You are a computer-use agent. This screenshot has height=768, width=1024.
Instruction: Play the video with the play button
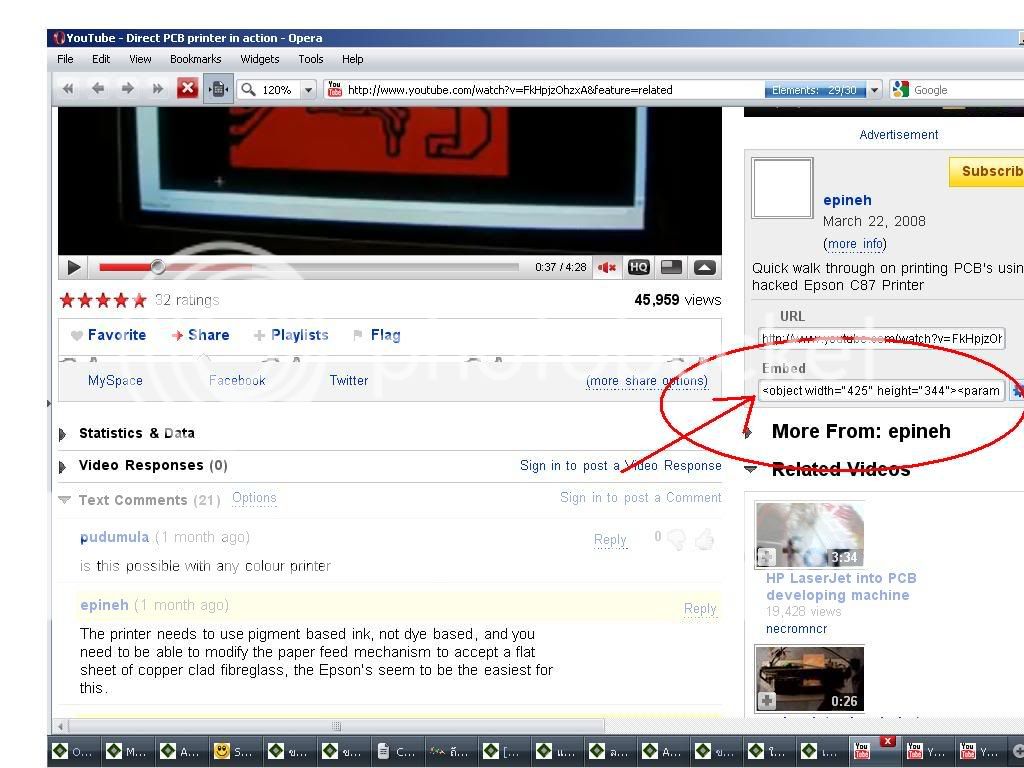[74, 267]
